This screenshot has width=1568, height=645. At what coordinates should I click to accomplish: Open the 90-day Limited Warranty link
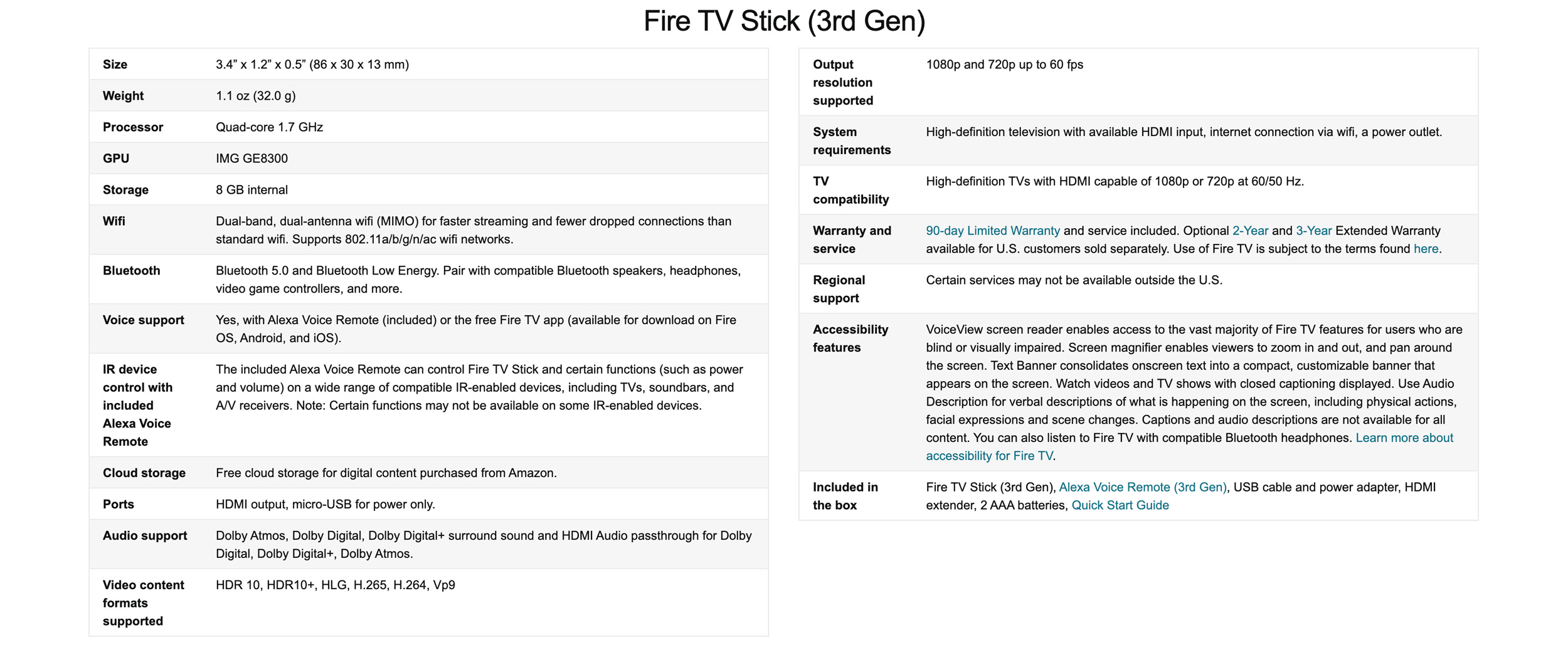992,231
